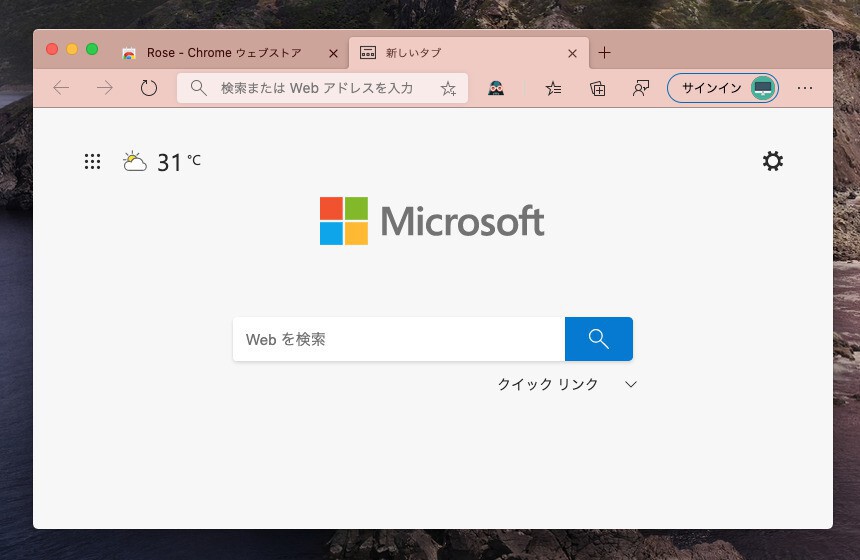Go forward using the forward arrow

point(104,88)
